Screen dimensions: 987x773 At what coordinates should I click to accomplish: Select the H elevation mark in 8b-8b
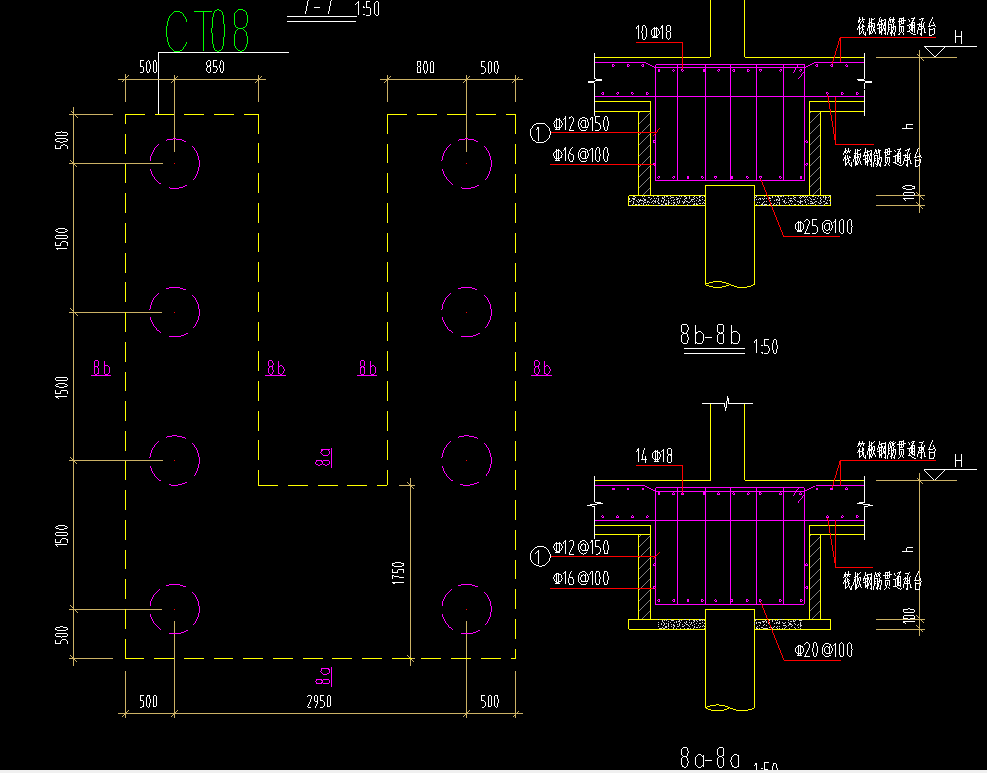[958, 38]
